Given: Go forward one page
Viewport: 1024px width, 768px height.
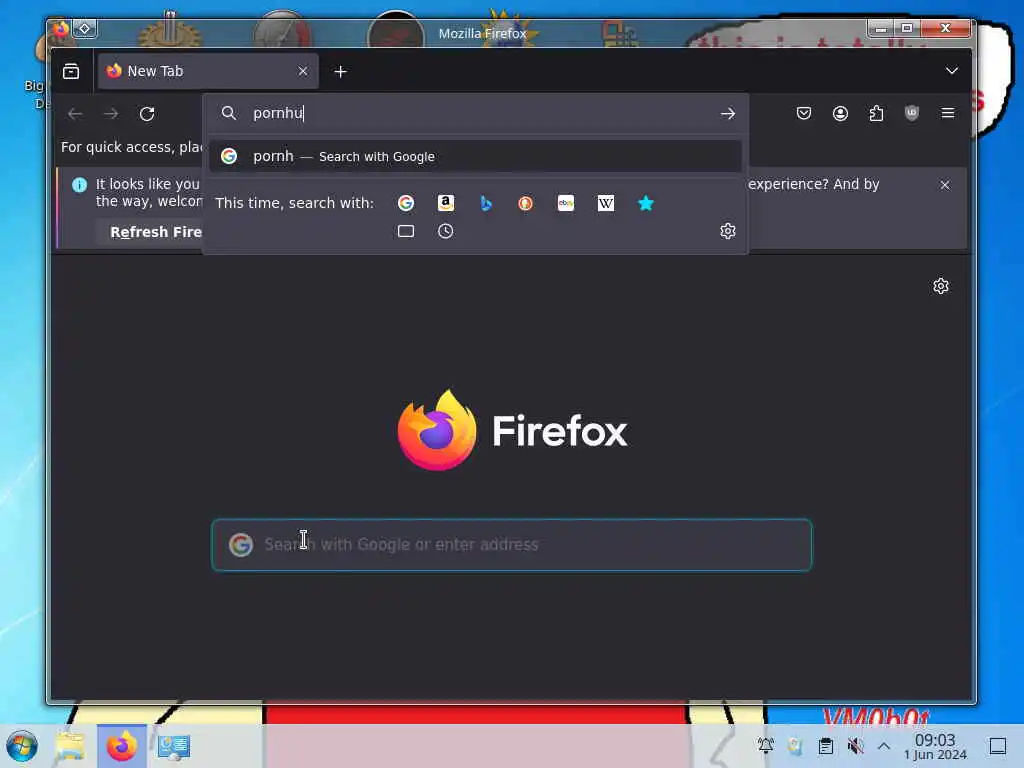Looking at the screenshot, I should (x=111, y=114).
